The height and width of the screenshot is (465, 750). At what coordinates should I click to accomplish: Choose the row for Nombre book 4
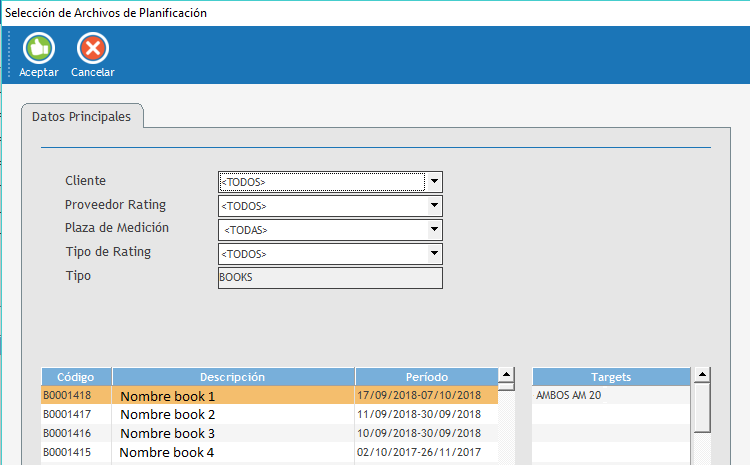pyautogui.click(x=168, y=453)
